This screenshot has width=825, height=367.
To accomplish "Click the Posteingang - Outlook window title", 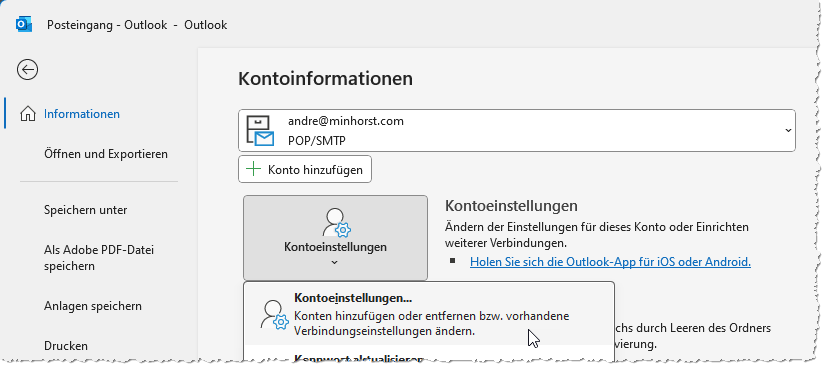I will (x=137, y=25).
